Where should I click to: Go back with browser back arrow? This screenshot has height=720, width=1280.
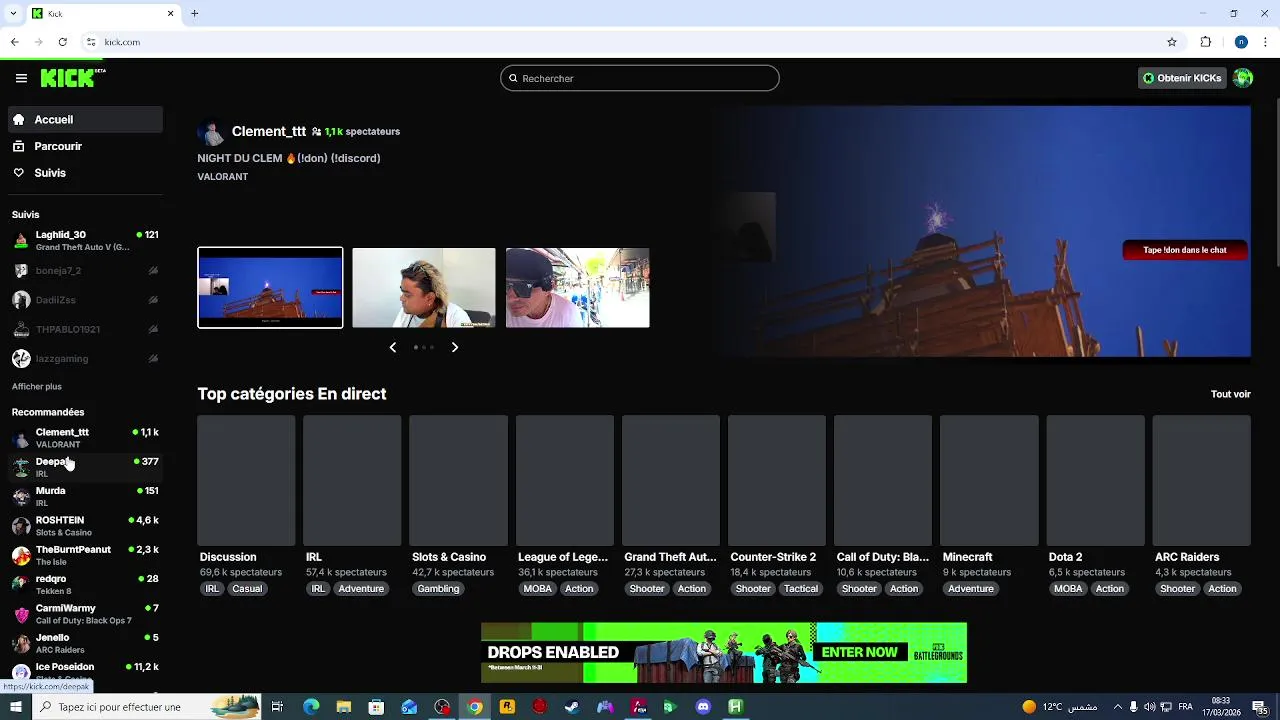(x=14, y=42)
